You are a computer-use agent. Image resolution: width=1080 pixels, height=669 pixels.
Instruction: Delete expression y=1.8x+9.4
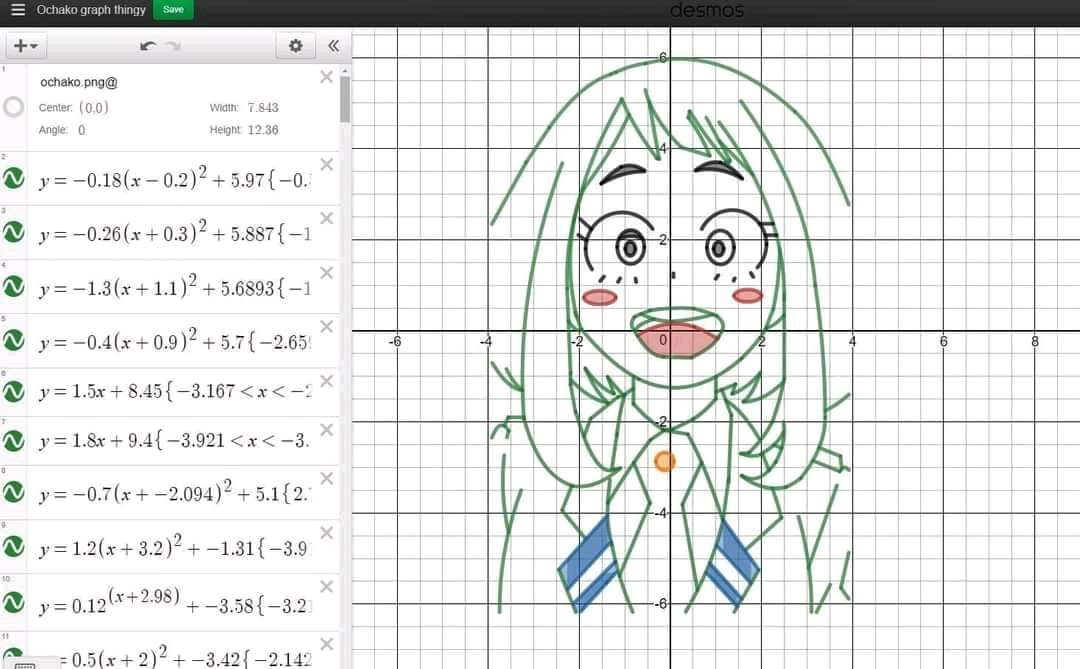click(326, 430)
